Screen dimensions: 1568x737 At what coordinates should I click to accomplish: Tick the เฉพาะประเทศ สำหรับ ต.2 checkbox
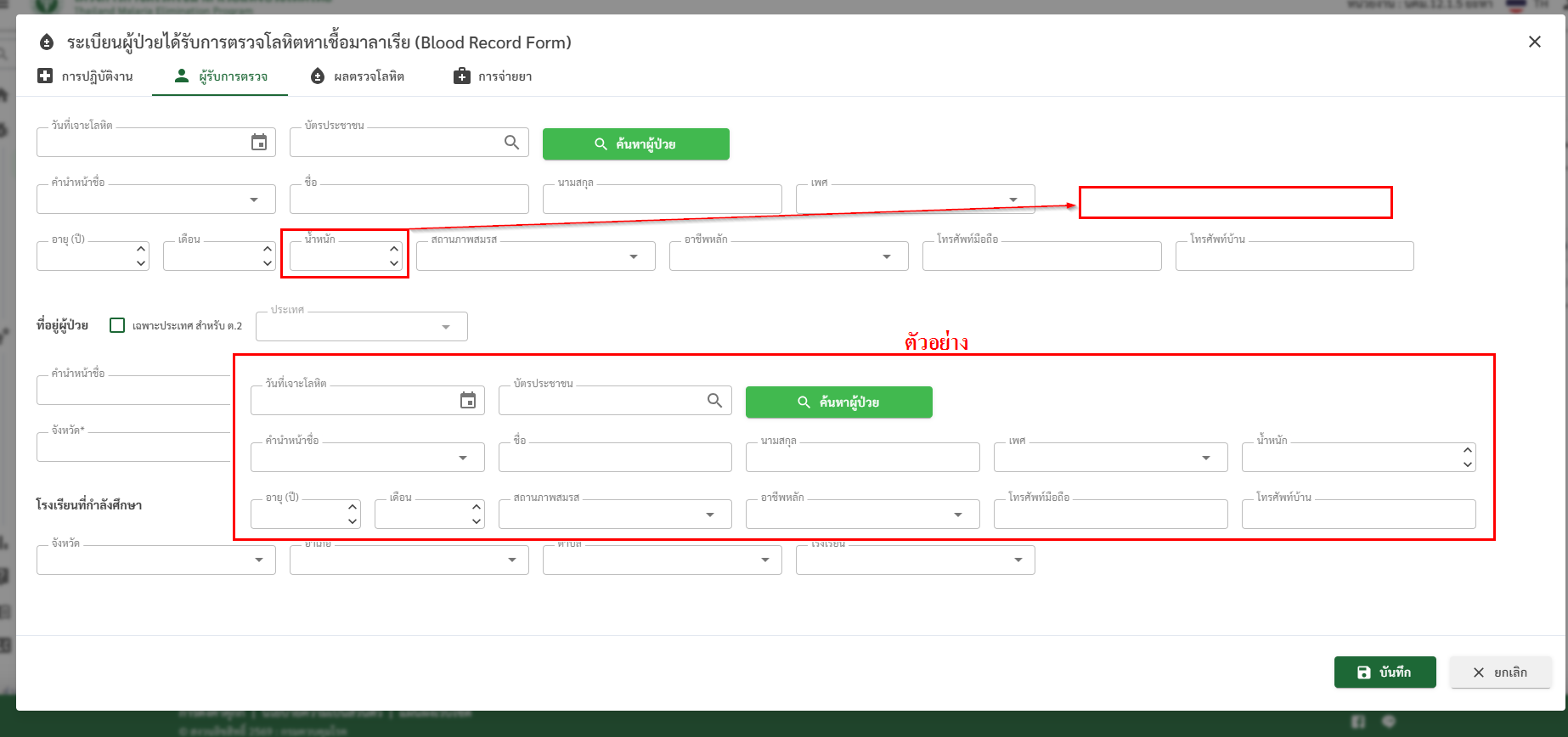(x=117, y=325)
